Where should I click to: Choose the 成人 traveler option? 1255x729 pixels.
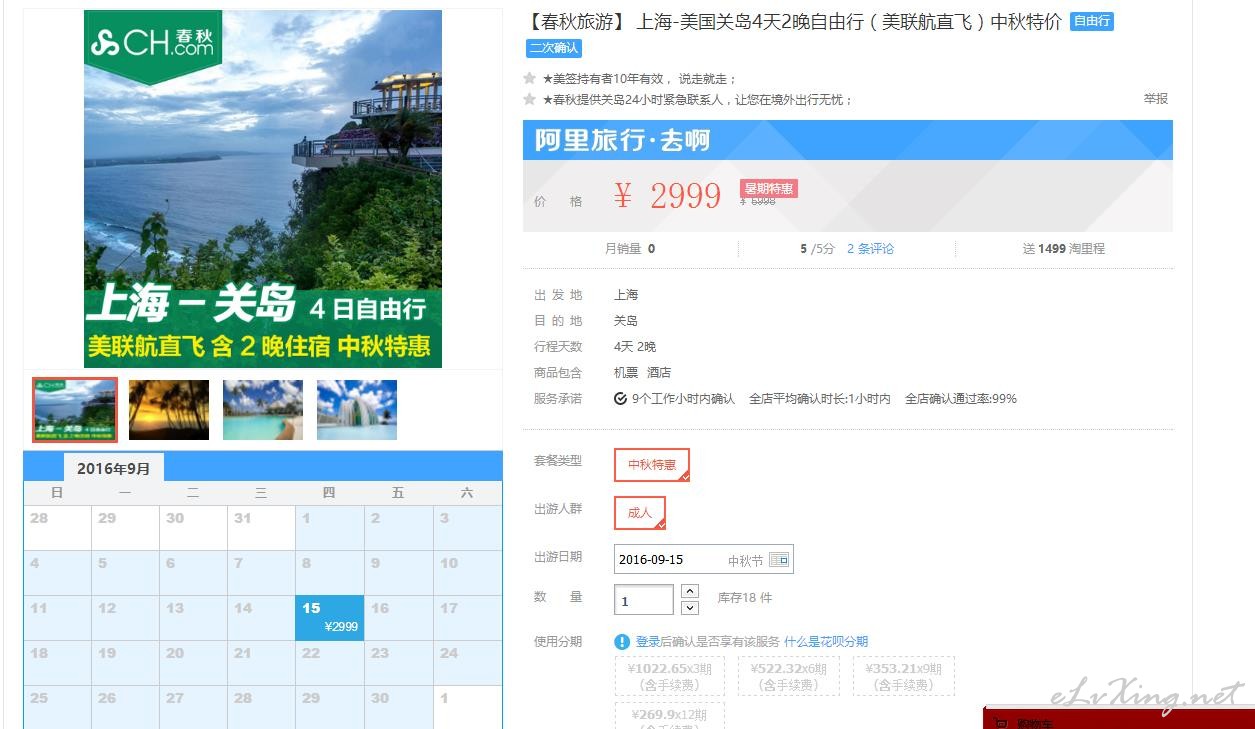pos(640,513)
